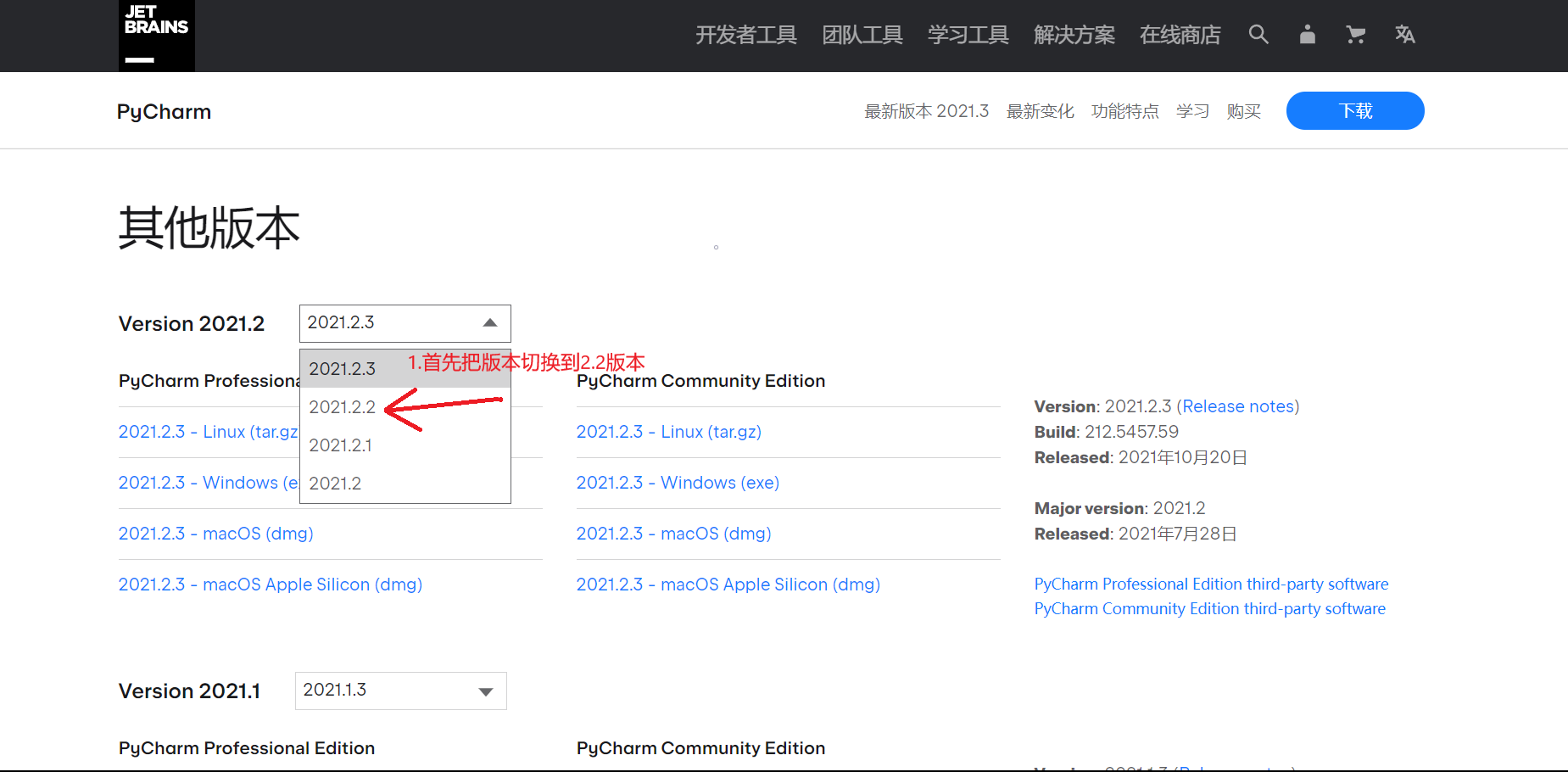1568x772 pixels.
Task: Expand the Version 2021.1 dropdown
Action: pyautogui.click(x=401, y=691)
